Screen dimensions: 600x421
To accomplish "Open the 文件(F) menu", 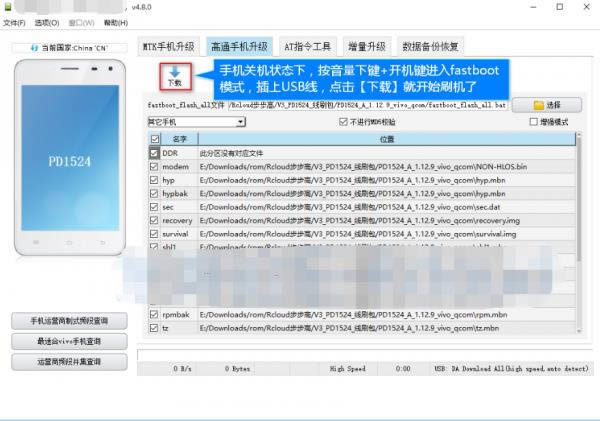I will click(14, 22).
